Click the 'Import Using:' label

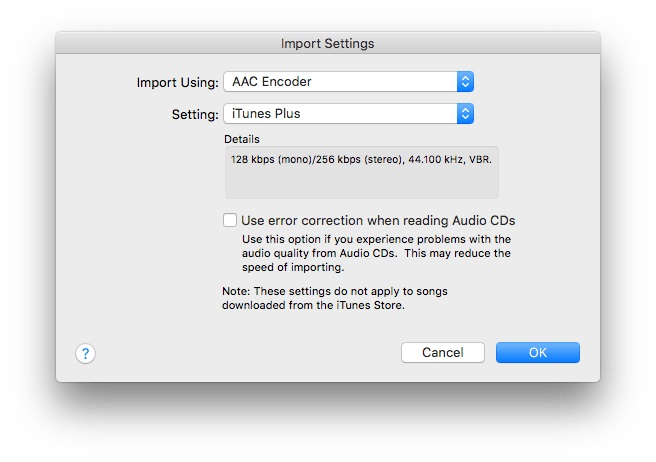point(177,82)
